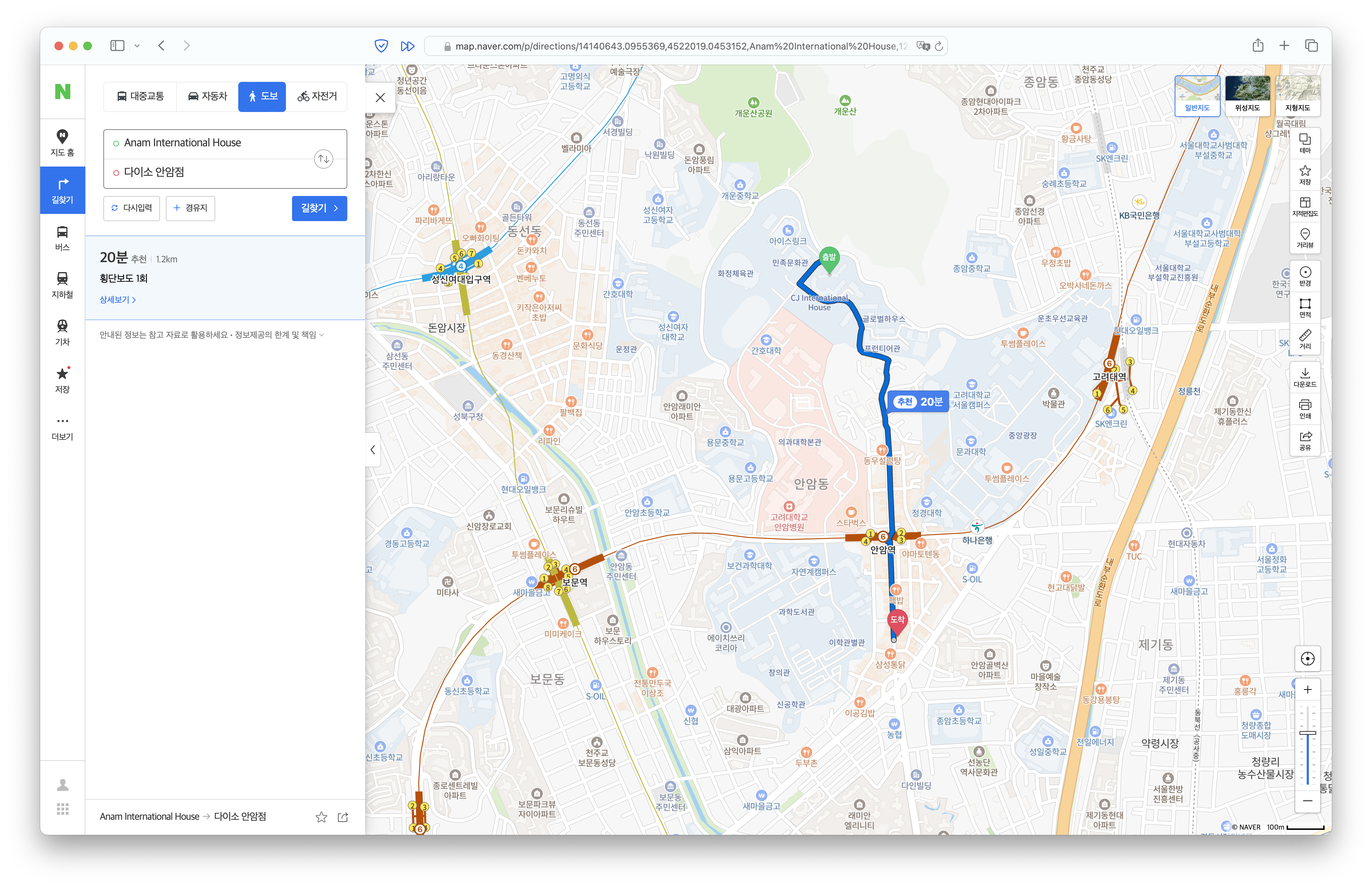Switch to the 대중교통 transit tab
1372x888 pixels.
coord(140,96)
